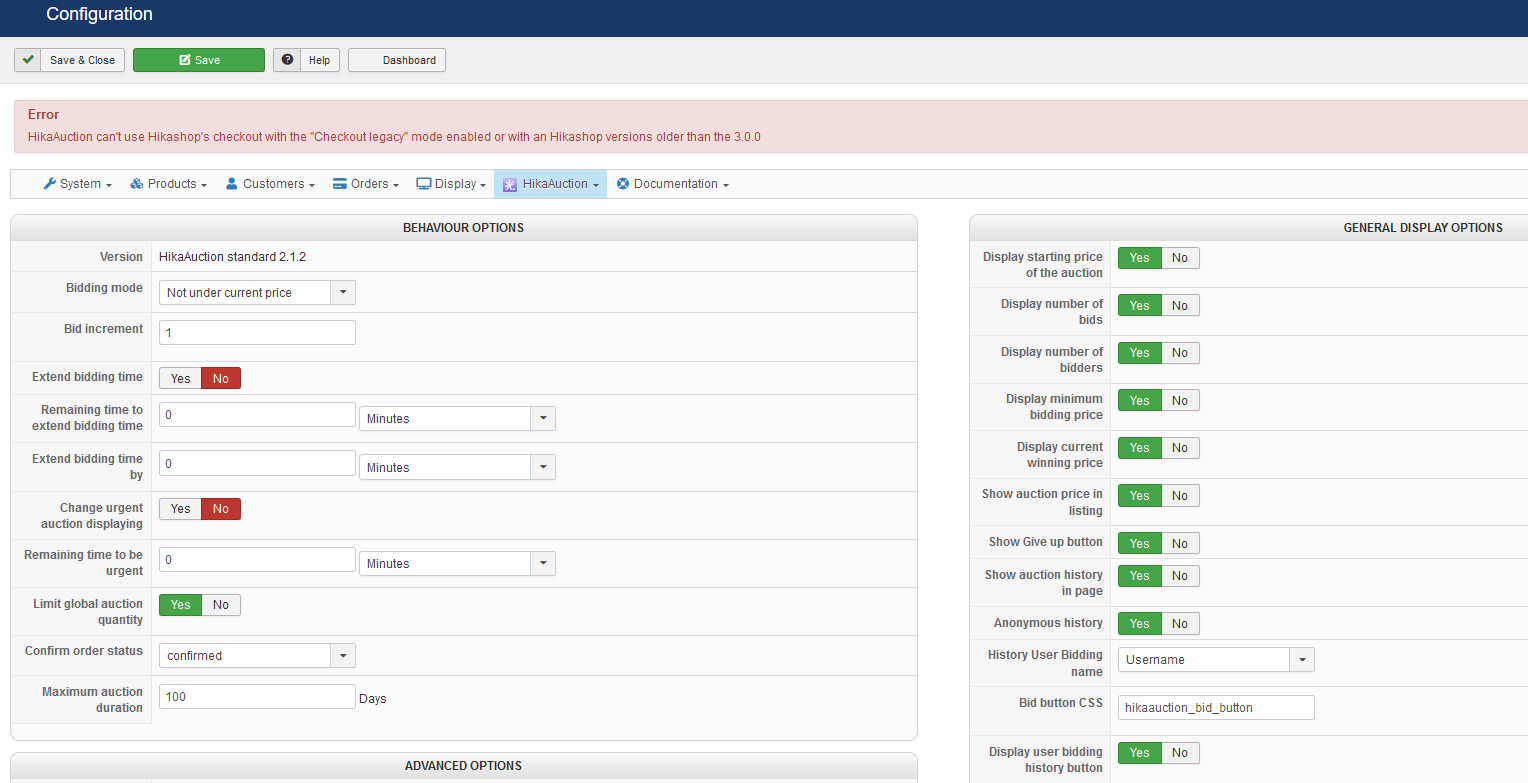The image size is (1528, 783).
Task: Click the monitor icon of the Display menu
Action: pyautogui.click(x=424, y=184)
